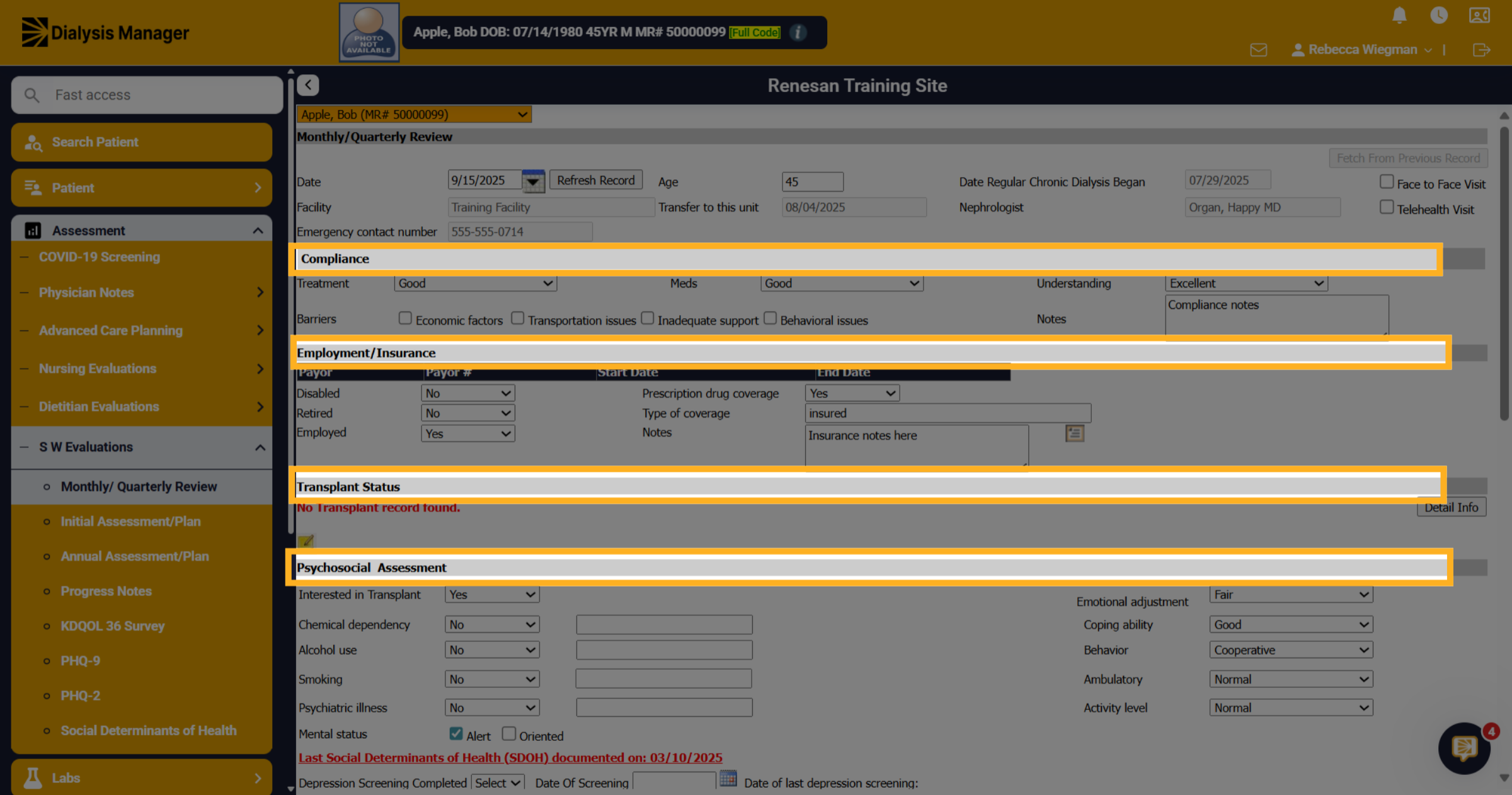Check Economic factors barrier
The image size is (1512, 795).
tap(405, 318)
